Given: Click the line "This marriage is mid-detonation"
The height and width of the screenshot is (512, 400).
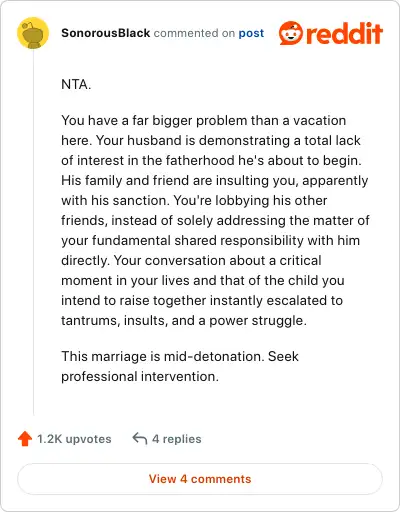Looking at the screenshot, I should [x=163, y=356].
